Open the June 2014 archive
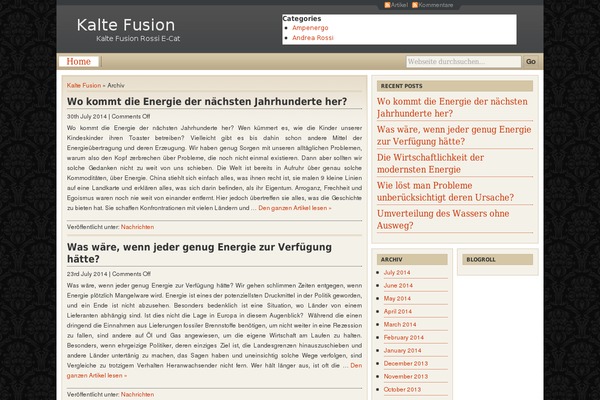600x400 pixels. point(398,286)
